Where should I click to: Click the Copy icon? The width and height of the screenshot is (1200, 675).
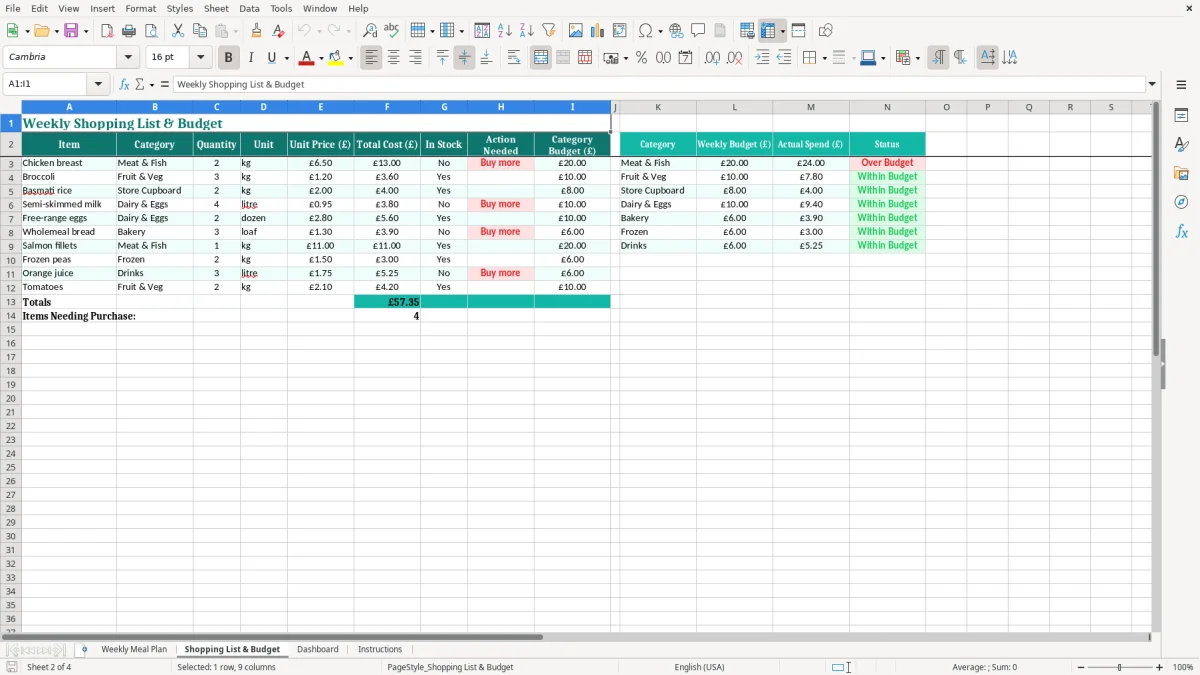point(199,31)
